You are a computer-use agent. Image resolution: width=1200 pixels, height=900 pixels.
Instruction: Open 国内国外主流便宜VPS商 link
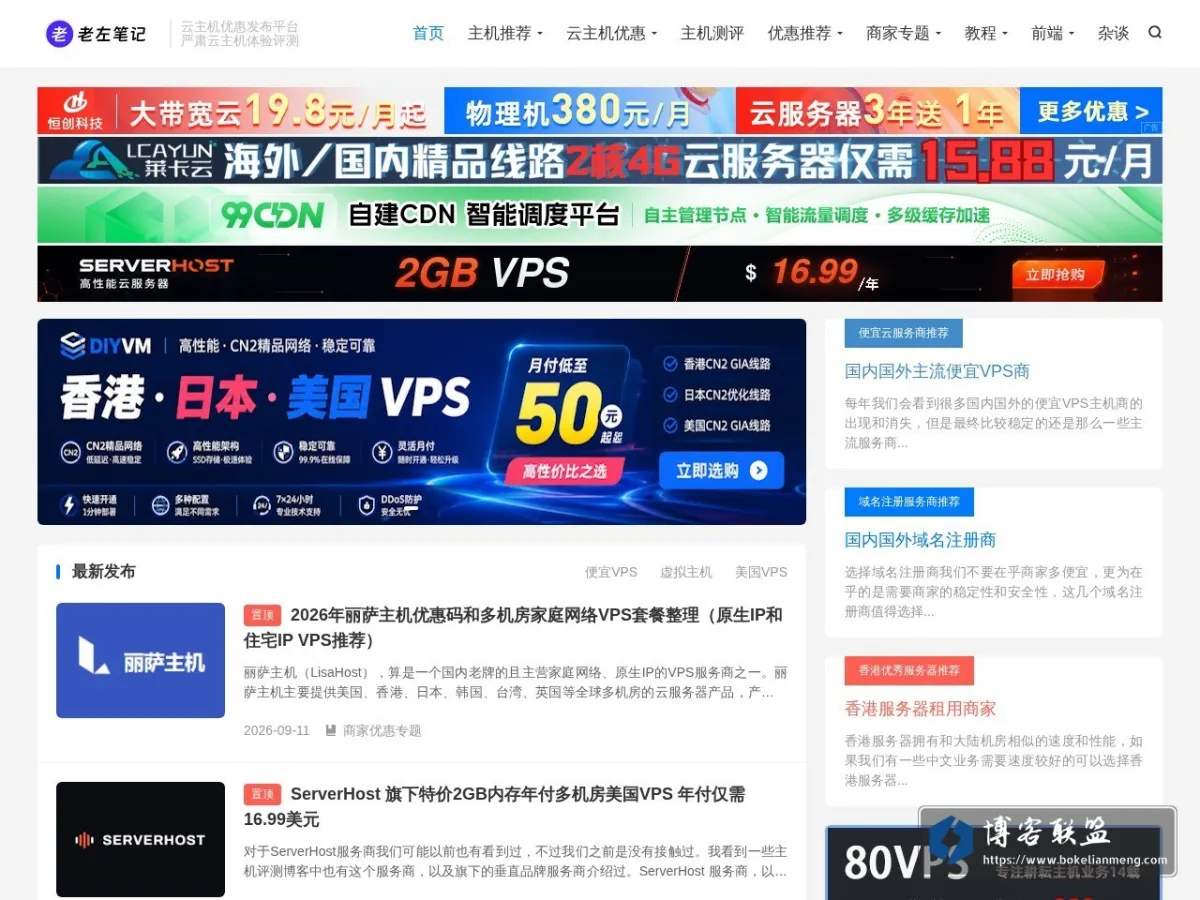click(937, 371)
